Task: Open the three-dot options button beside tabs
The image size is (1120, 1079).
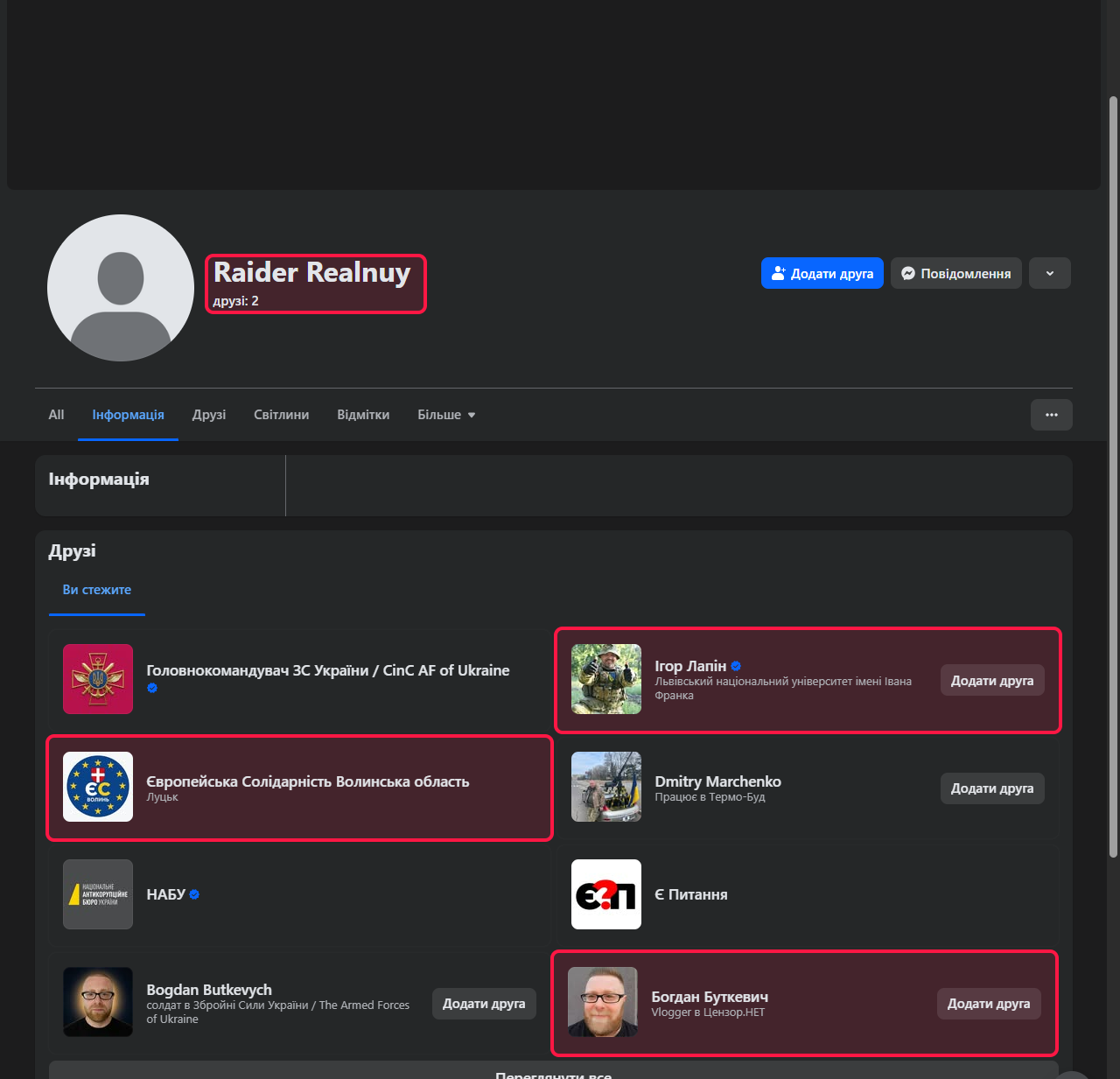Action: tap(1052, 415)
